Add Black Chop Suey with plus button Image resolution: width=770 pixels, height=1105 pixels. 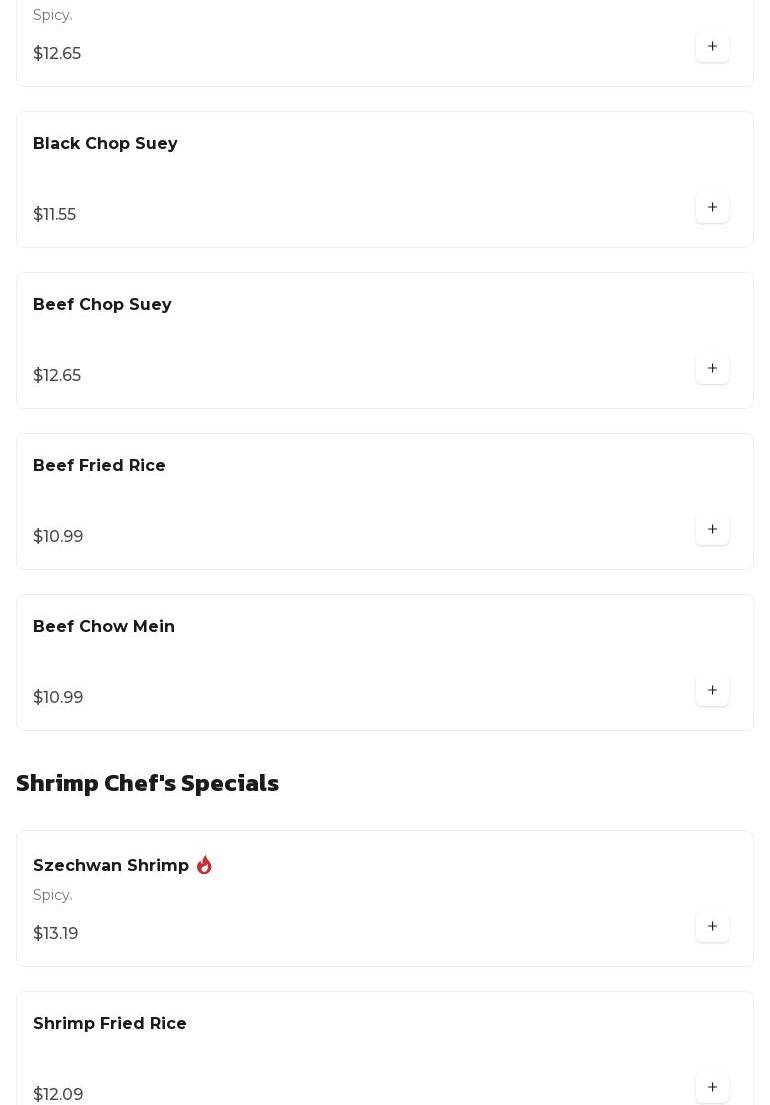coord(712,207)
